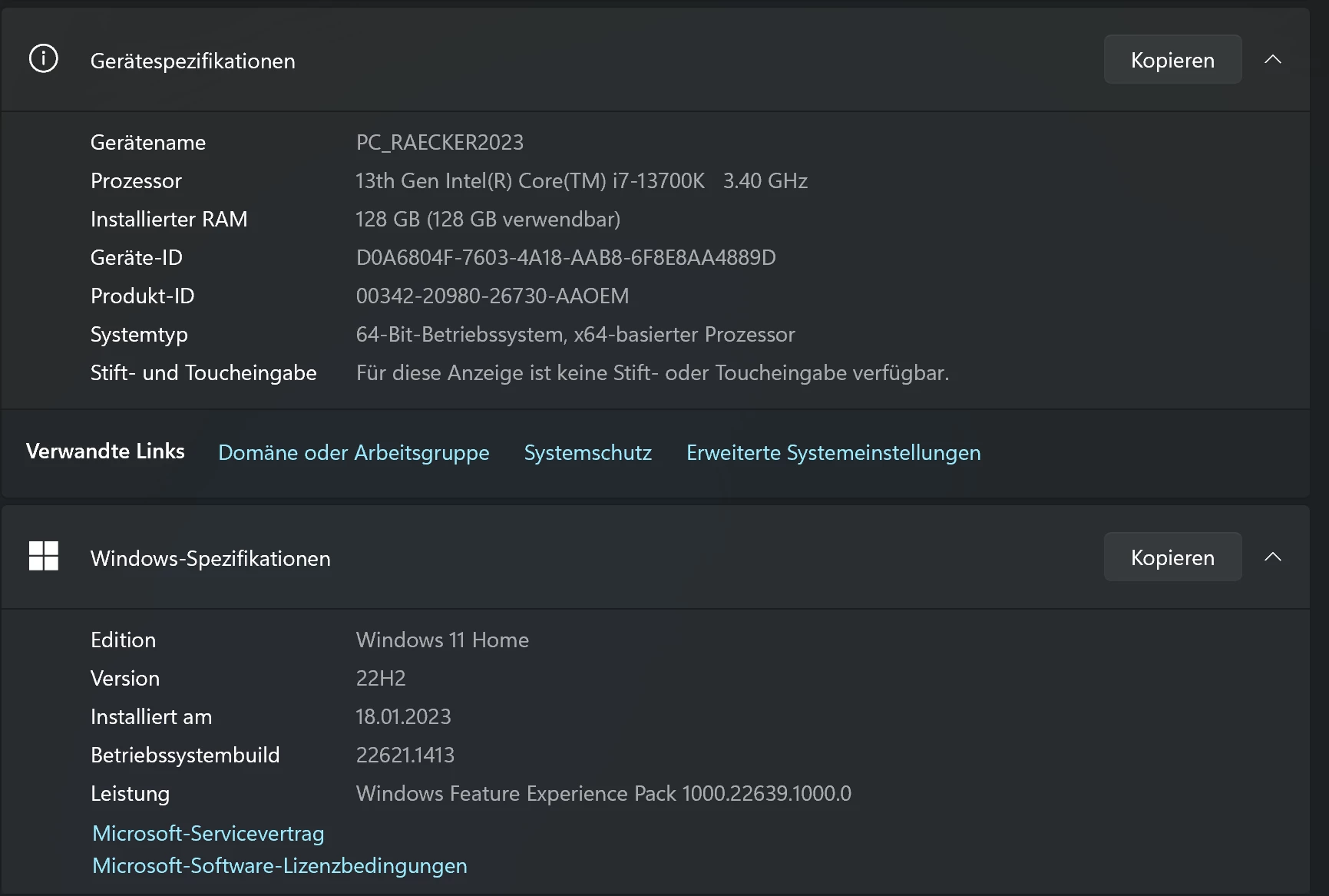Viewport: 1329px width, 896px height.
Task: Select the Stift- und Toucheingabe availability text
Action: 653,372
